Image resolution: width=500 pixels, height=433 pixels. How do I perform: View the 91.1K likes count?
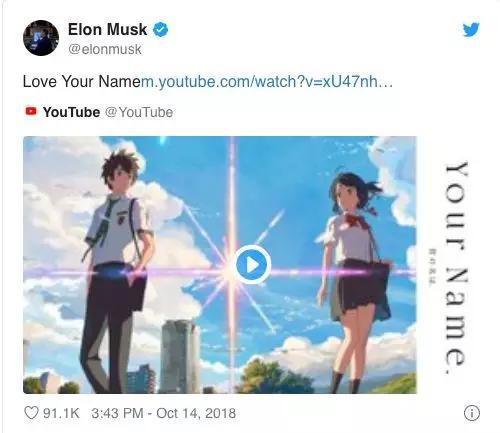(61, 413)
